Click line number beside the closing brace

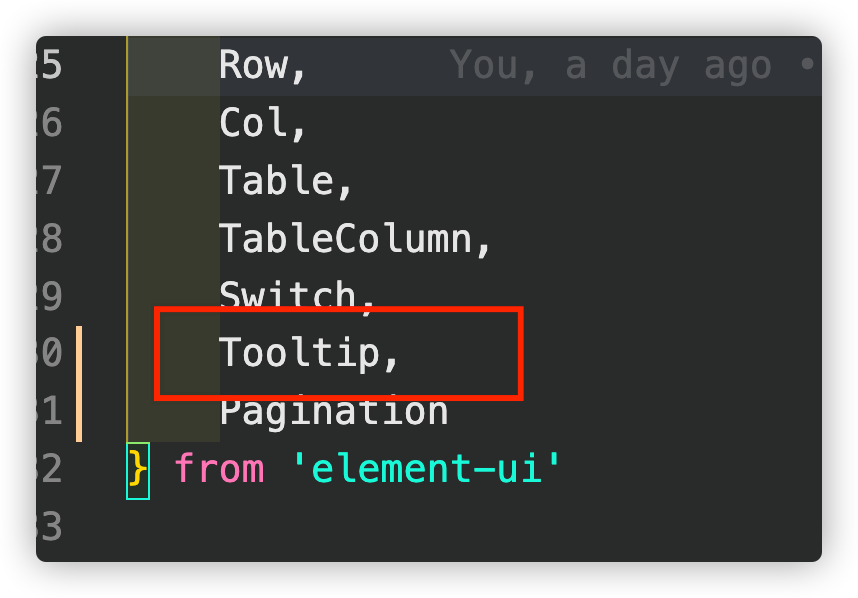(50, 469)
